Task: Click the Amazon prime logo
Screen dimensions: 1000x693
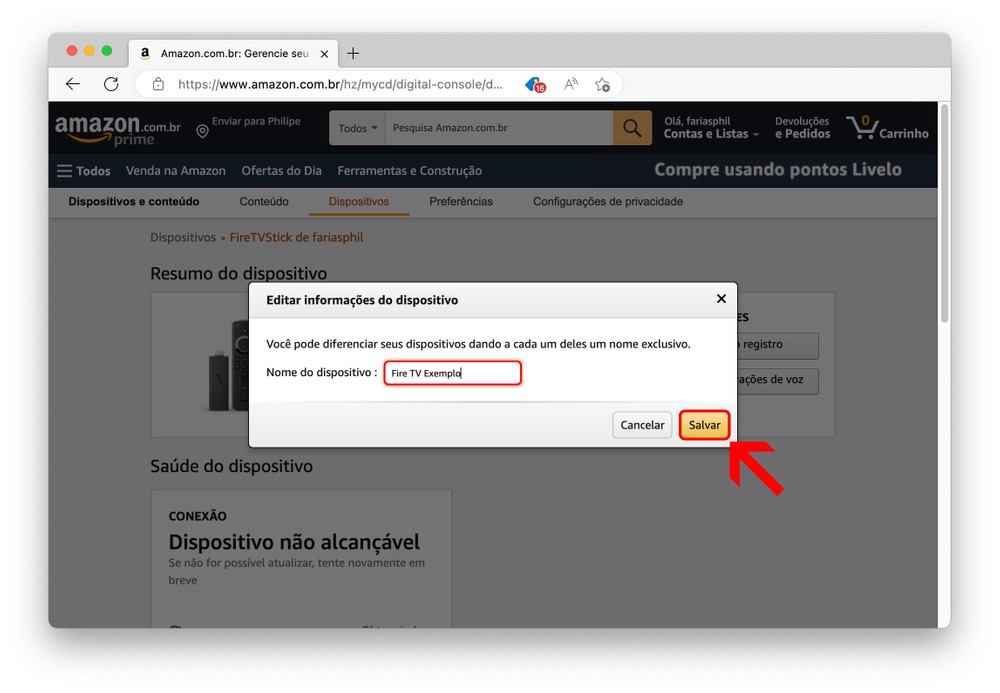Action: [x=118, y=129]
